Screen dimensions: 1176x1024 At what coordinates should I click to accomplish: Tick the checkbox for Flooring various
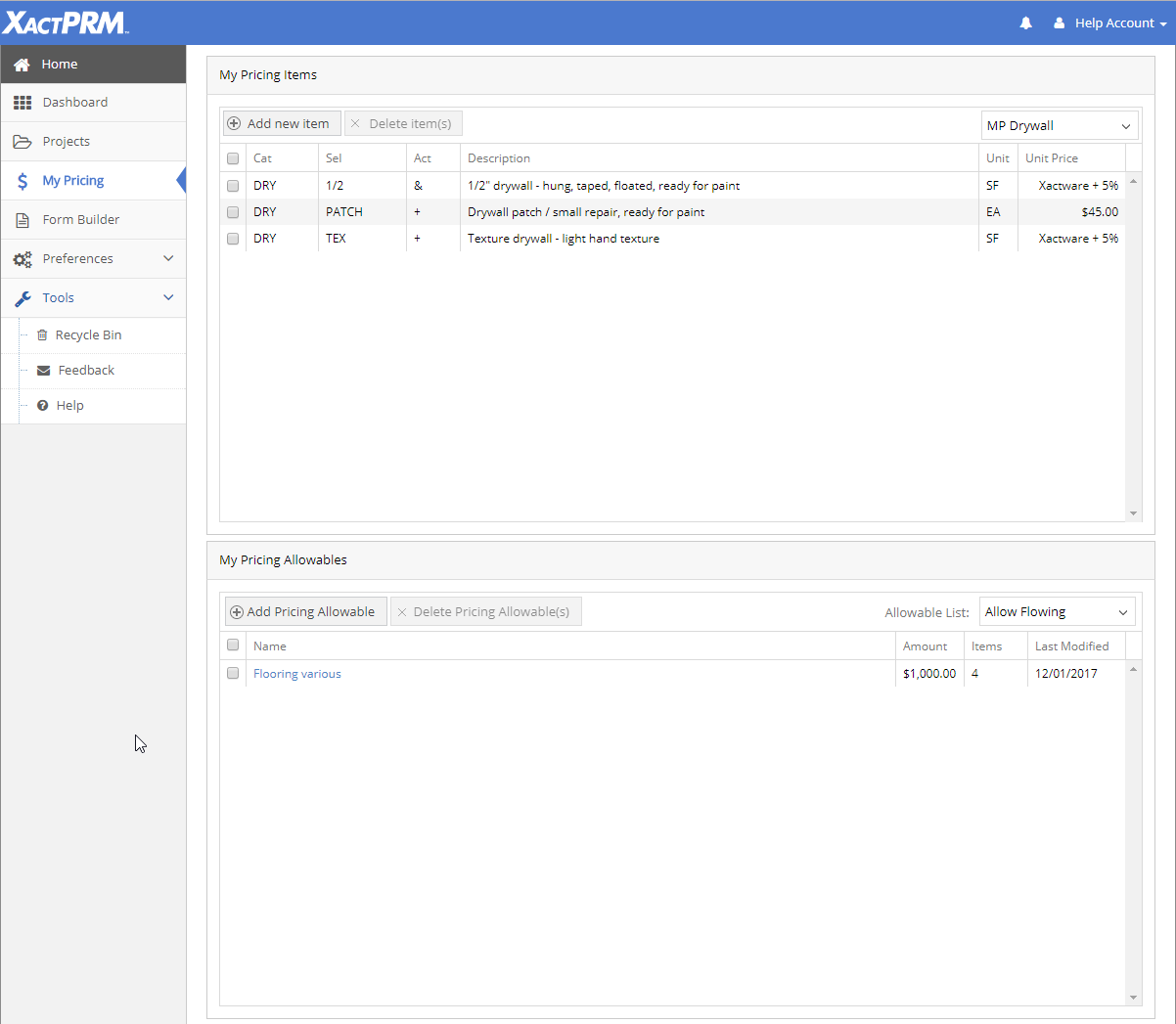tap(233, 673)
